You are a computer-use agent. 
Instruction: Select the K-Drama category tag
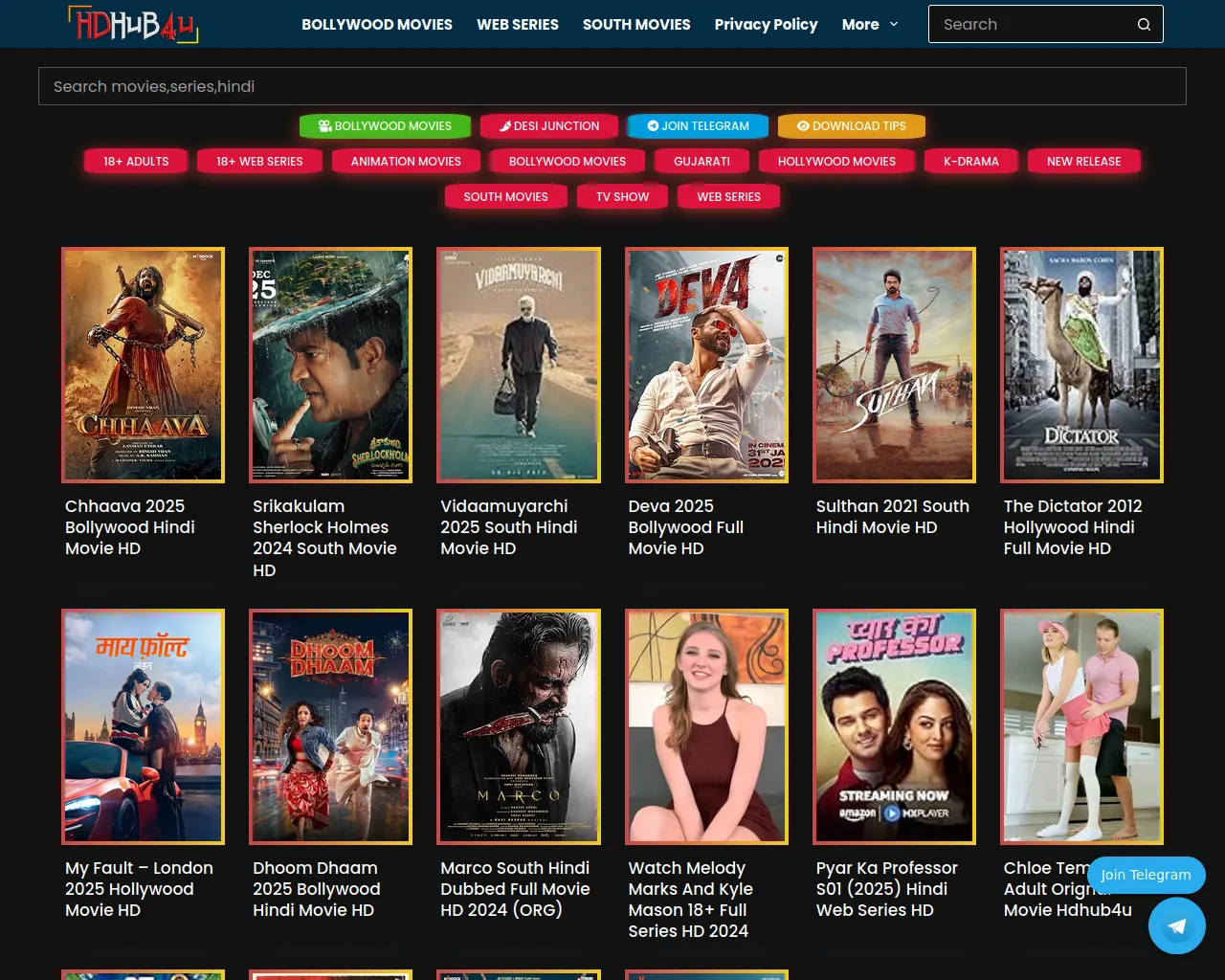tap(970, 162)
